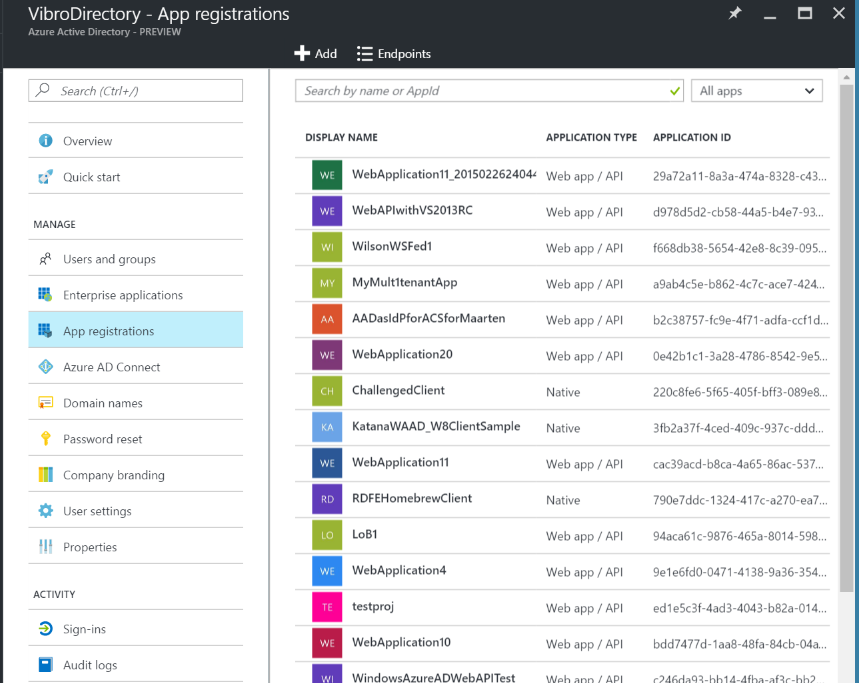View Audit logs activity
859x683 pixels.
135,665
